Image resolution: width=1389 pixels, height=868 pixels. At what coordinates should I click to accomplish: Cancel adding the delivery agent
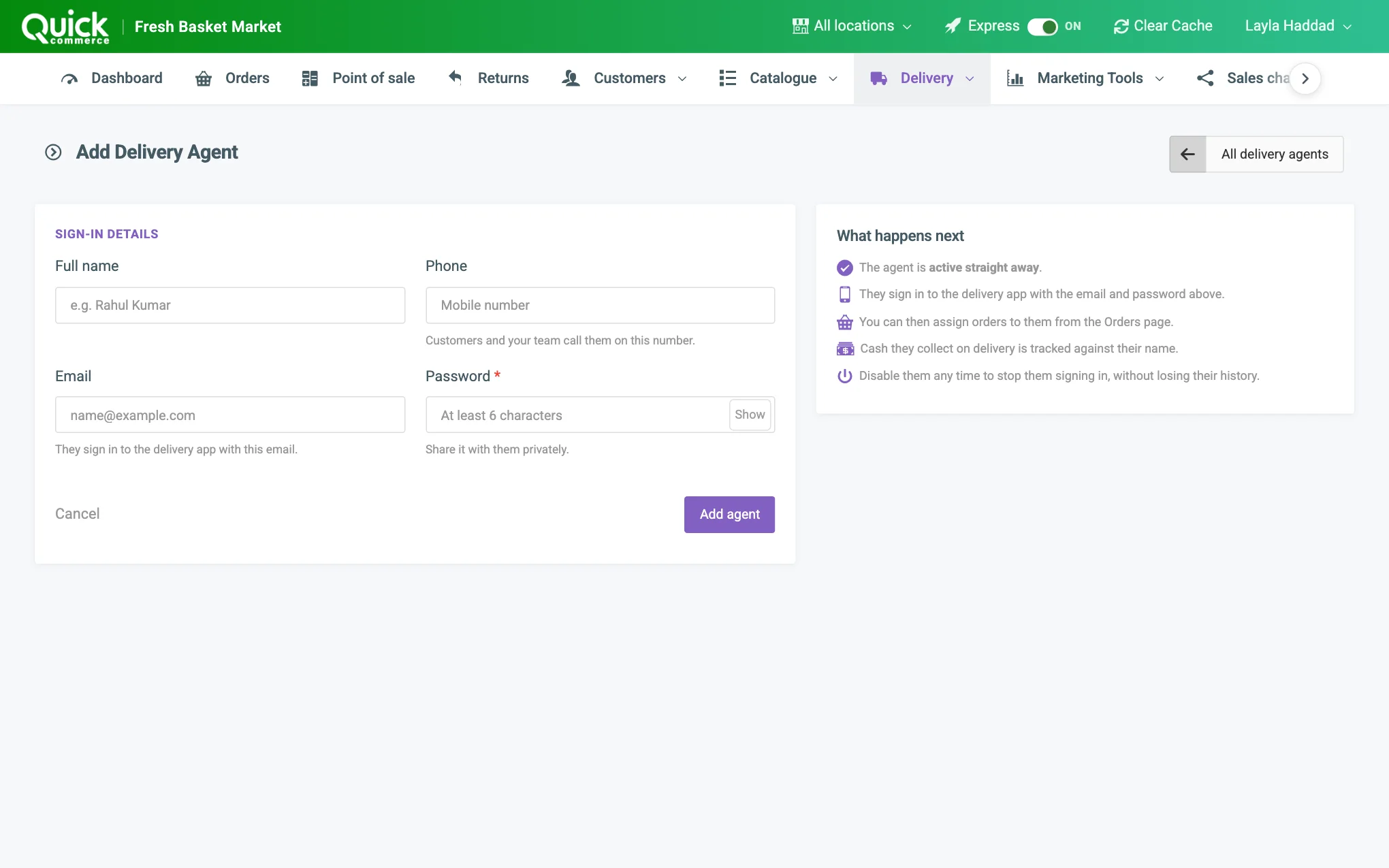[77, 514]
